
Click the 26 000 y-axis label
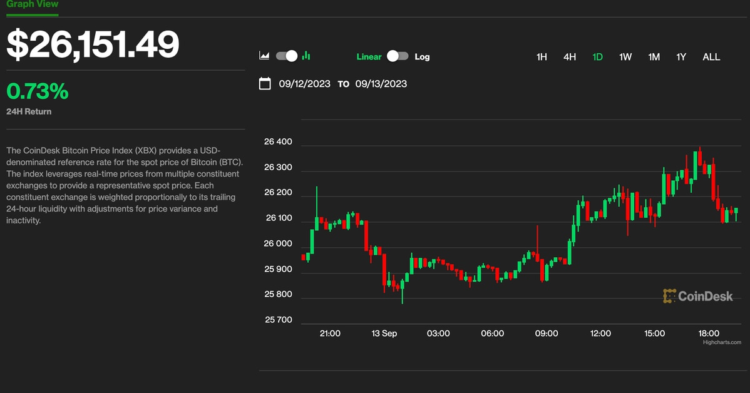(x=278, y=243)
